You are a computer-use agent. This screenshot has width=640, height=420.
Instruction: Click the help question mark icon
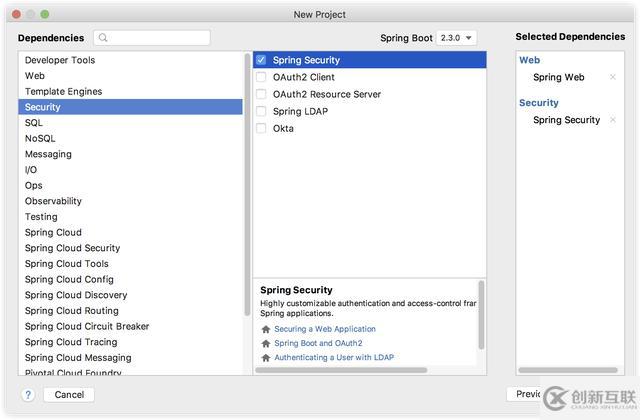pyautogui.click(x=28, y=395)
